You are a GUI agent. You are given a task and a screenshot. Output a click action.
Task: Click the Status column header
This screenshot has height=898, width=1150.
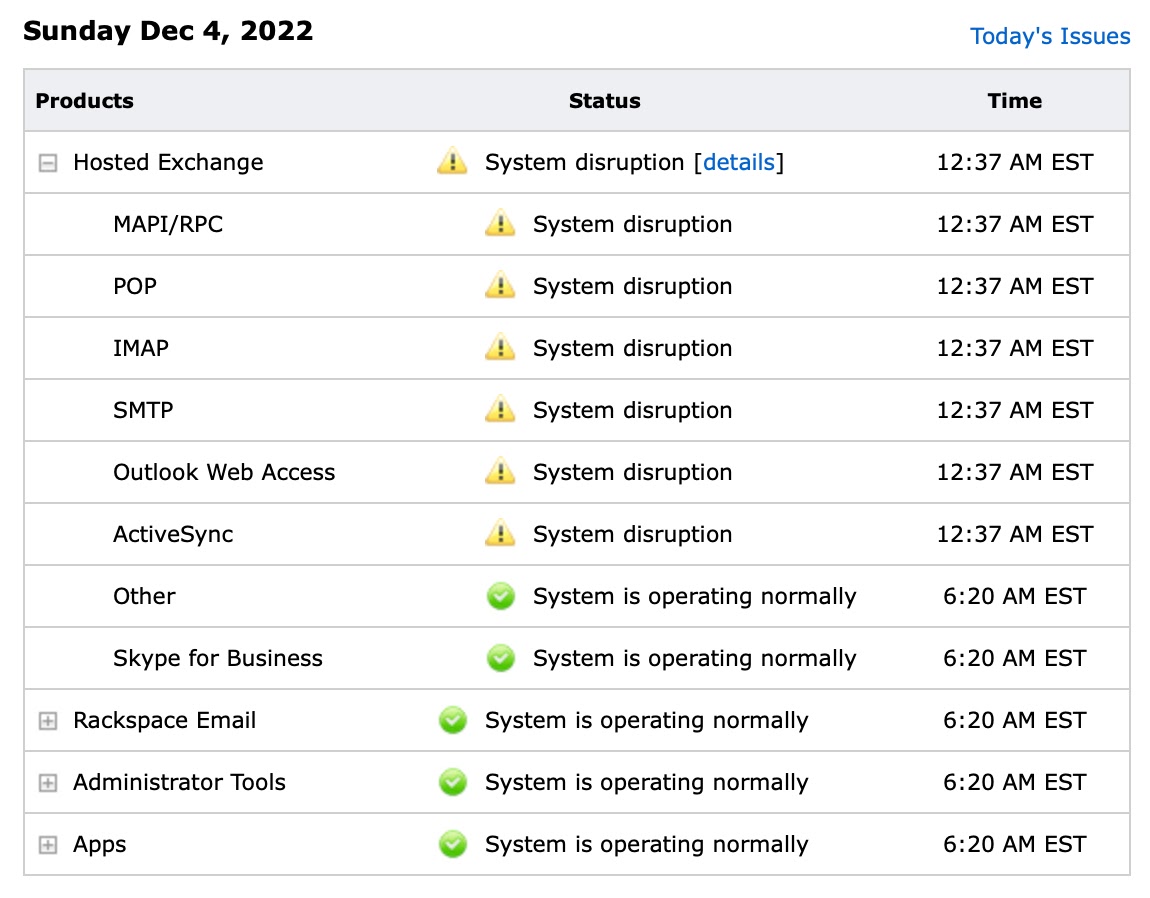604,101
